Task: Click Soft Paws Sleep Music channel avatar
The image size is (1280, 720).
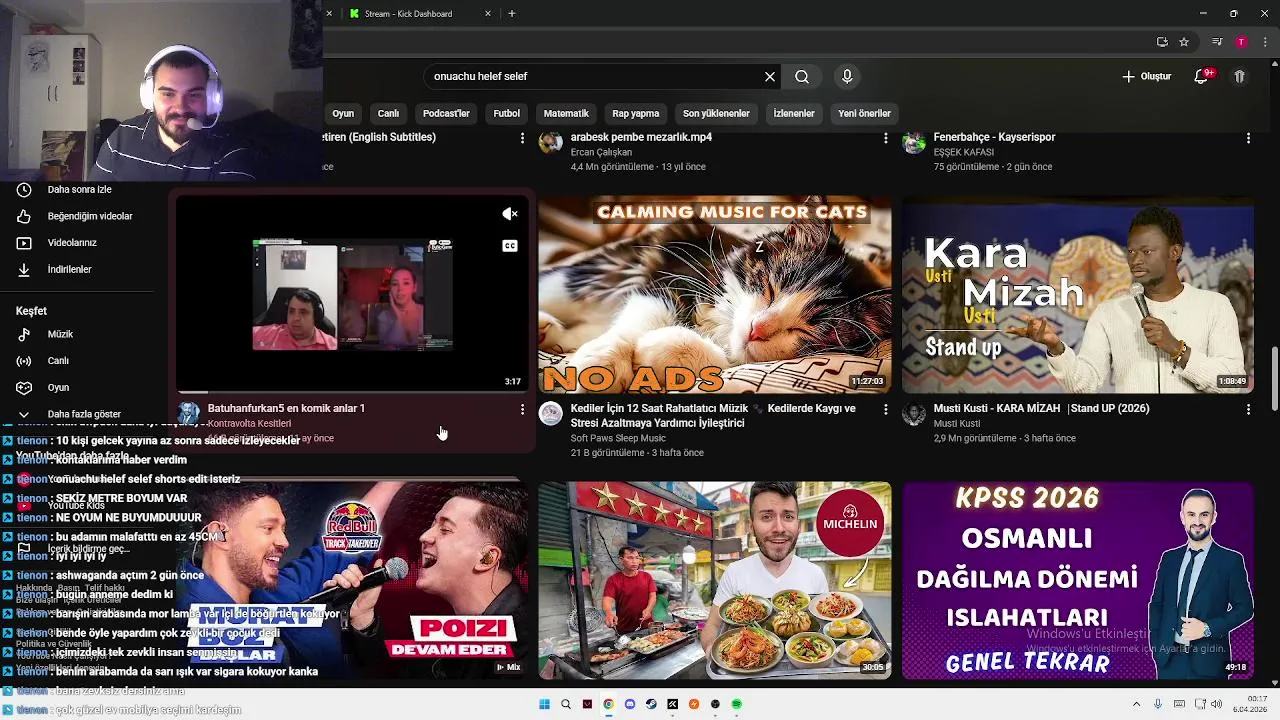Action: [551, 414]
